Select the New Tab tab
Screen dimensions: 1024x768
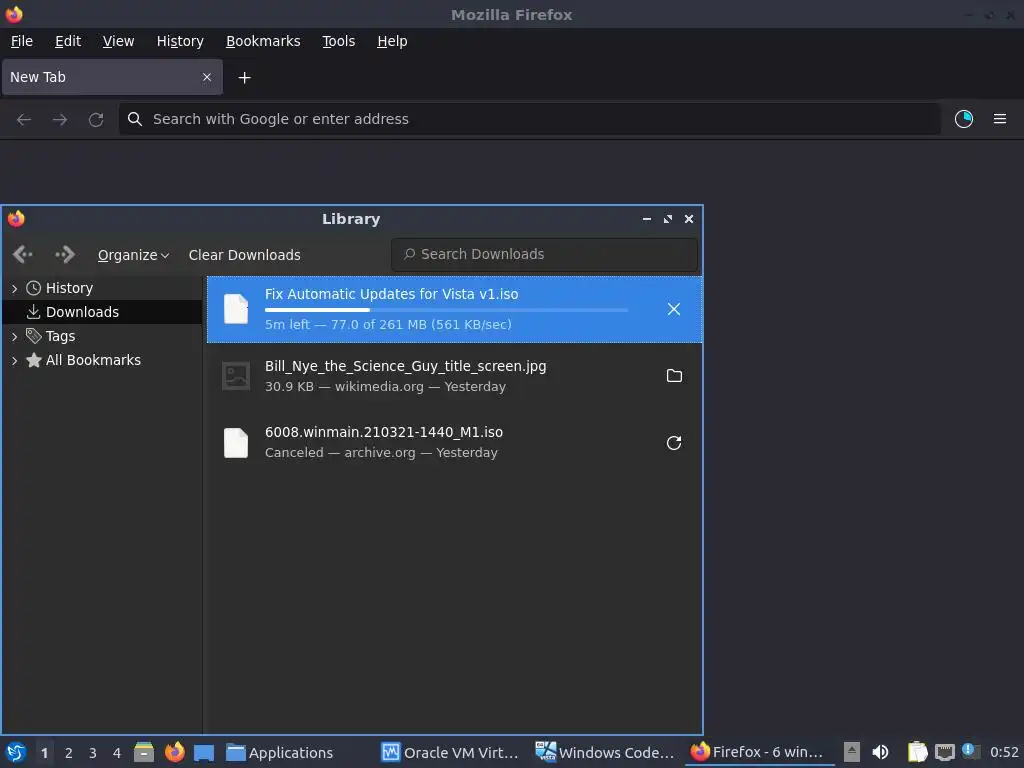pyautogui.click(x=112, y=77)
